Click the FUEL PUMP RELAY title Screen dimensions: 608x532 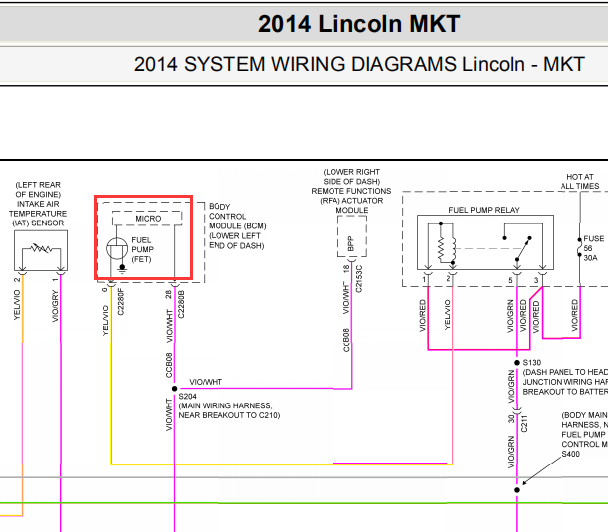[x=484, y=210]
